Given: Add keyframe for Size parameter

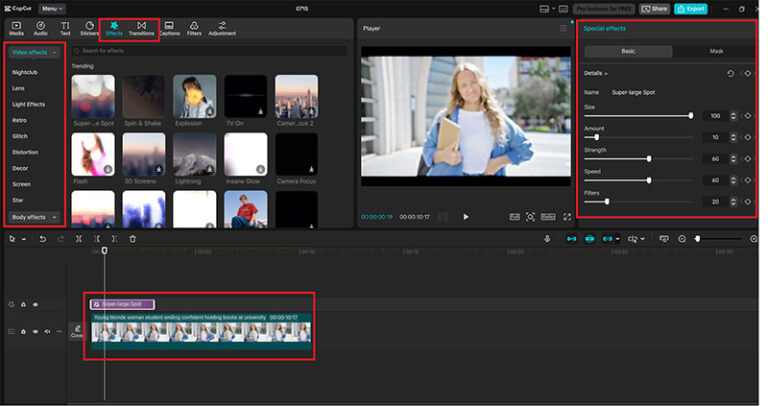Looking at the screenshot, I should tap(748, 116).
